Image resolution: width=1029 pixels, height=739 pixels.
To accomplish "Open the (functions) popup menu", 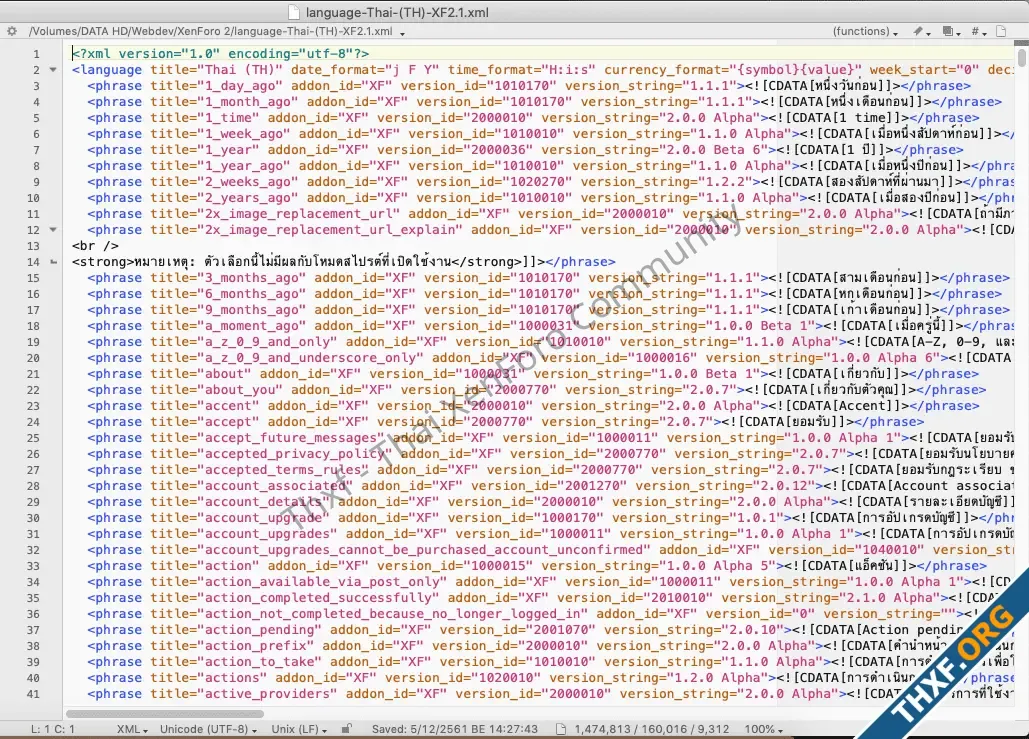I will 865,31.
